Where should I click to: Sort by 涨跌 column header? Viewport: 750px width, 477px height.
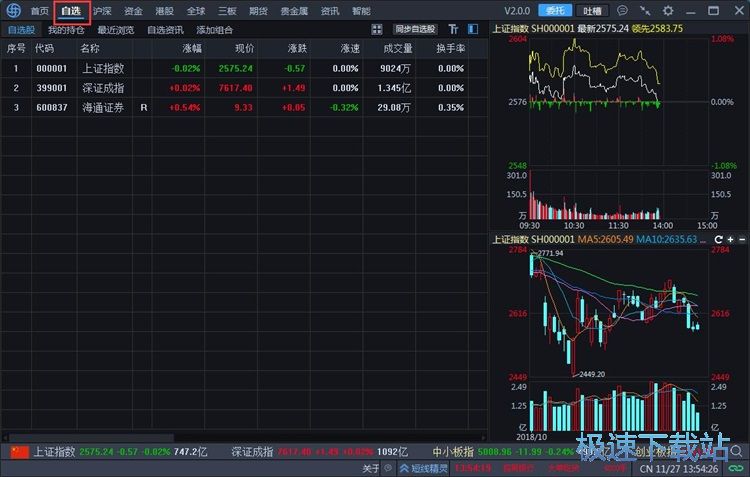tap(297, 48)
